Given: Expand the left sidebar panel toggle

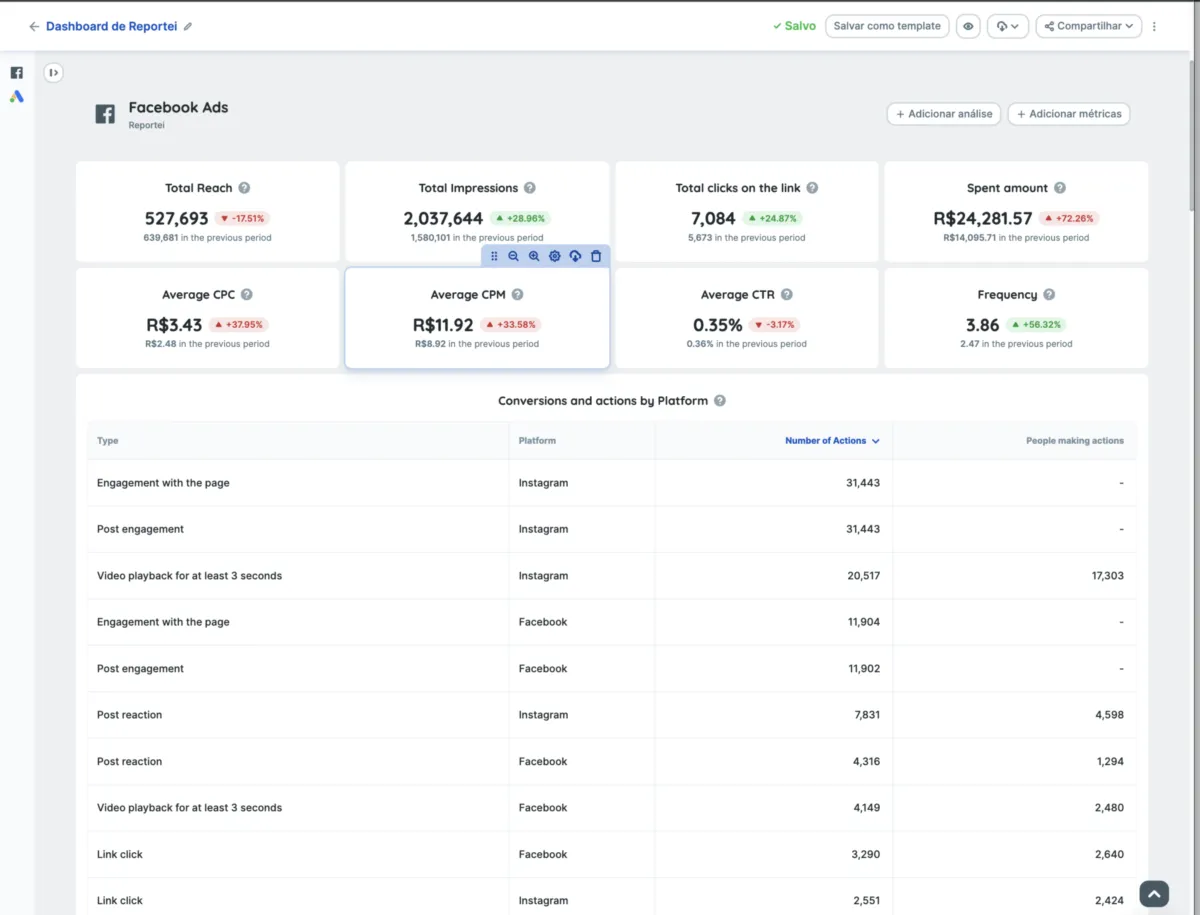Looking at the screenshot, I should [53, 72].
